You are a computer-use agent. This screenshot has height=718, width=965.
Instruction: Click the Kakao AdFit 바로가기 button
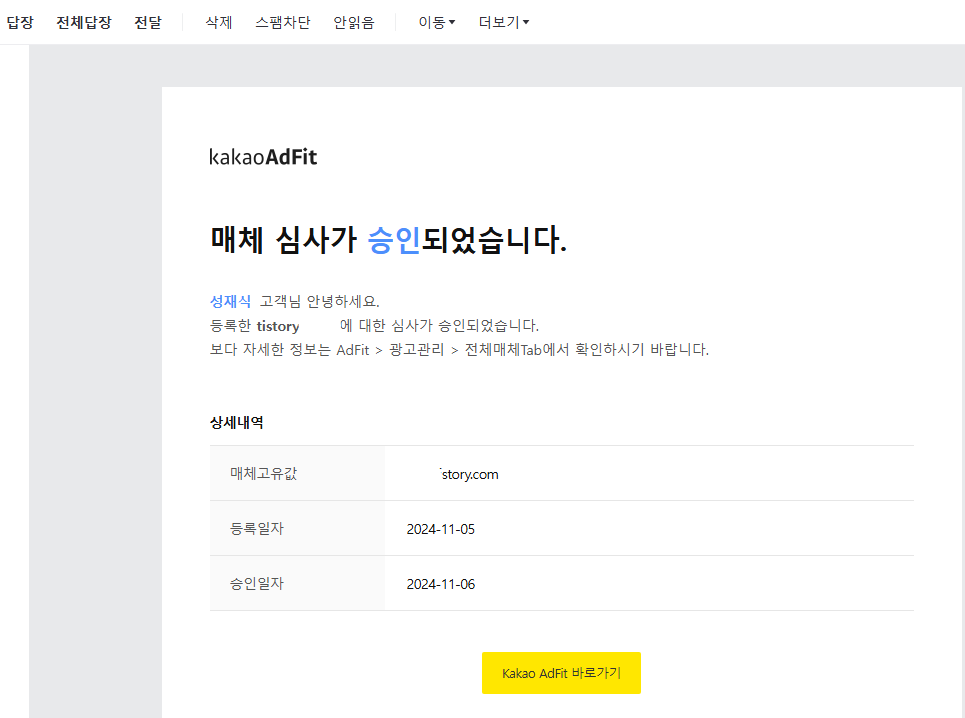tap(561, 673)
